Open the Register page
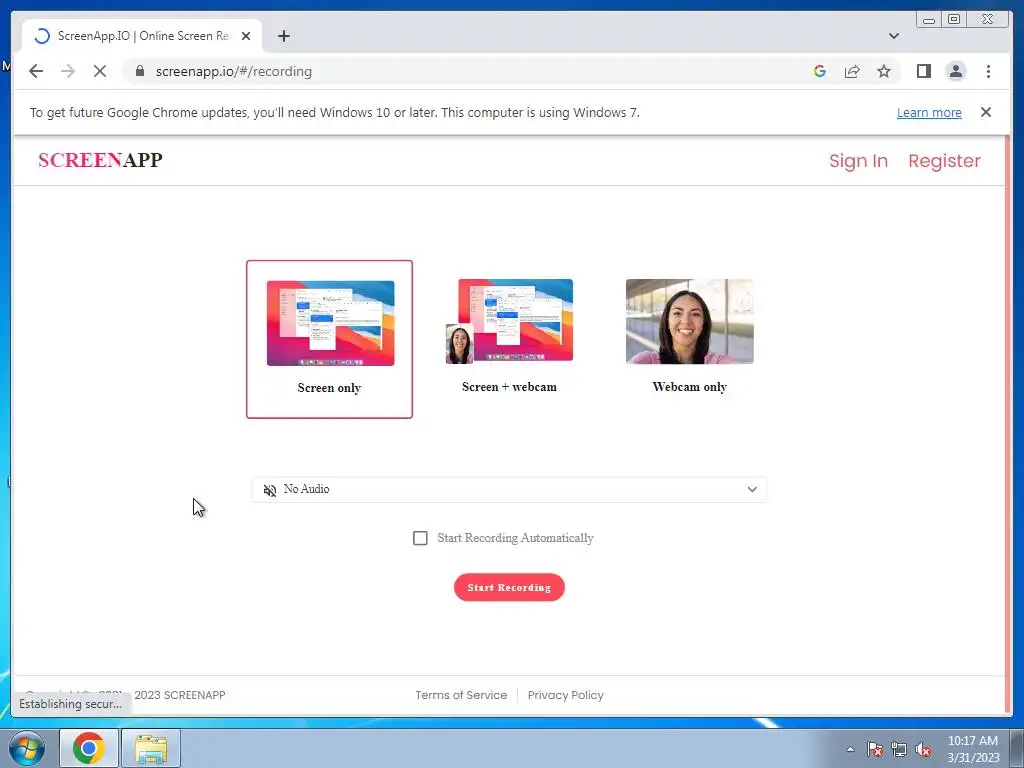The height and width of the screenshot is (768, 1024). tap(944, 161)
